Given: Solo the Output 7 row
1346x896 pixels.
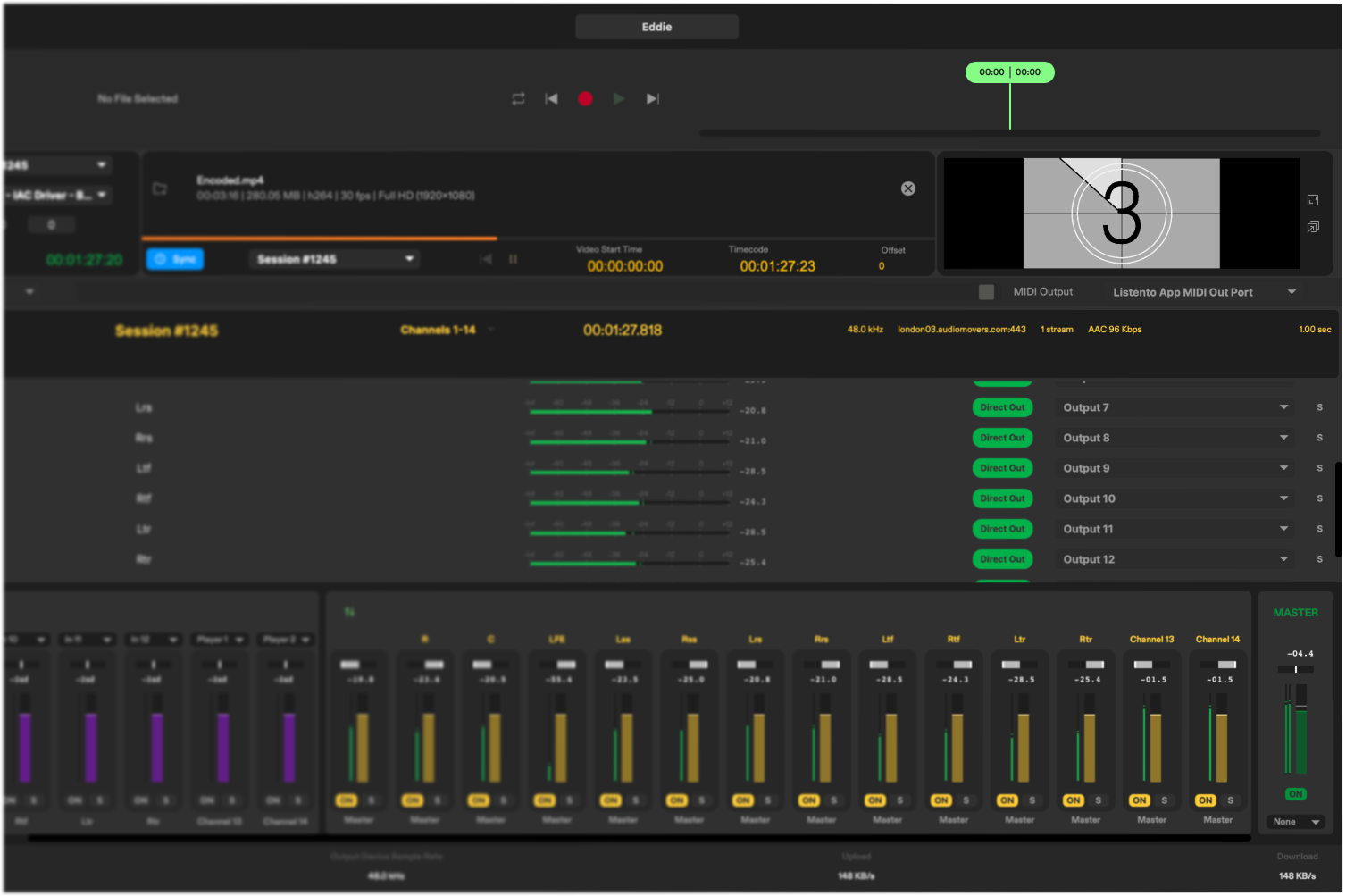Looking at the screenshot, I should (1319, 407).
